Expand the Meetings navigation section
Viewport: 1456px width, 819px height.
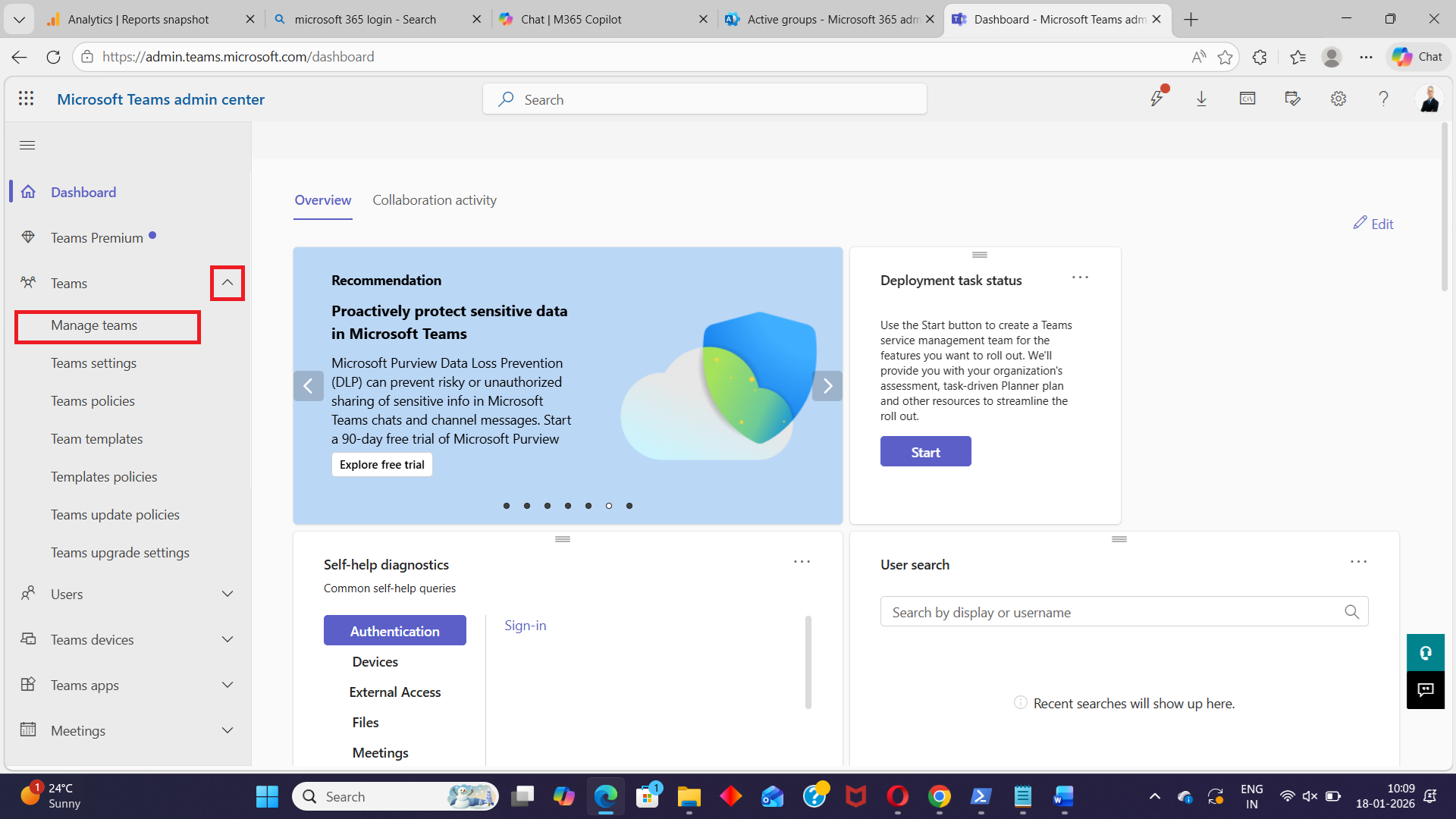point(227,730)
